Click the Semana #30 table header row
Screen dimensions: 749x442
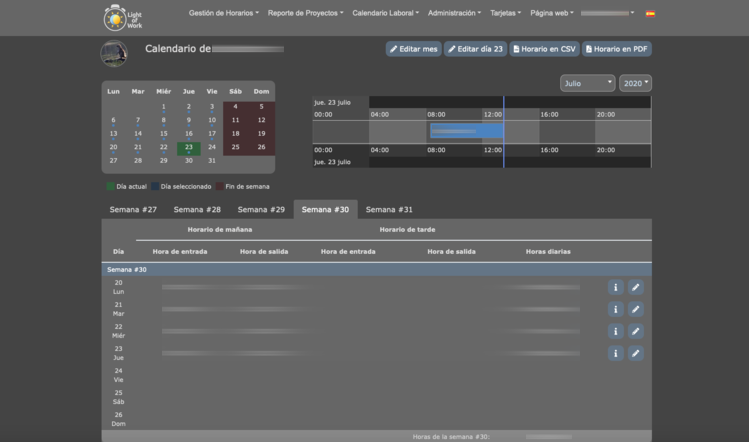376,270
